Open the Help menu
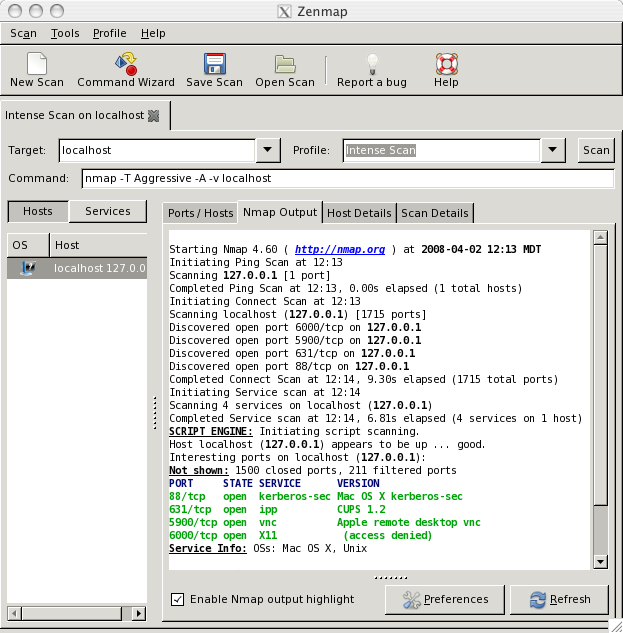This screenshot has width=623, height=633. tap(153, 33)
